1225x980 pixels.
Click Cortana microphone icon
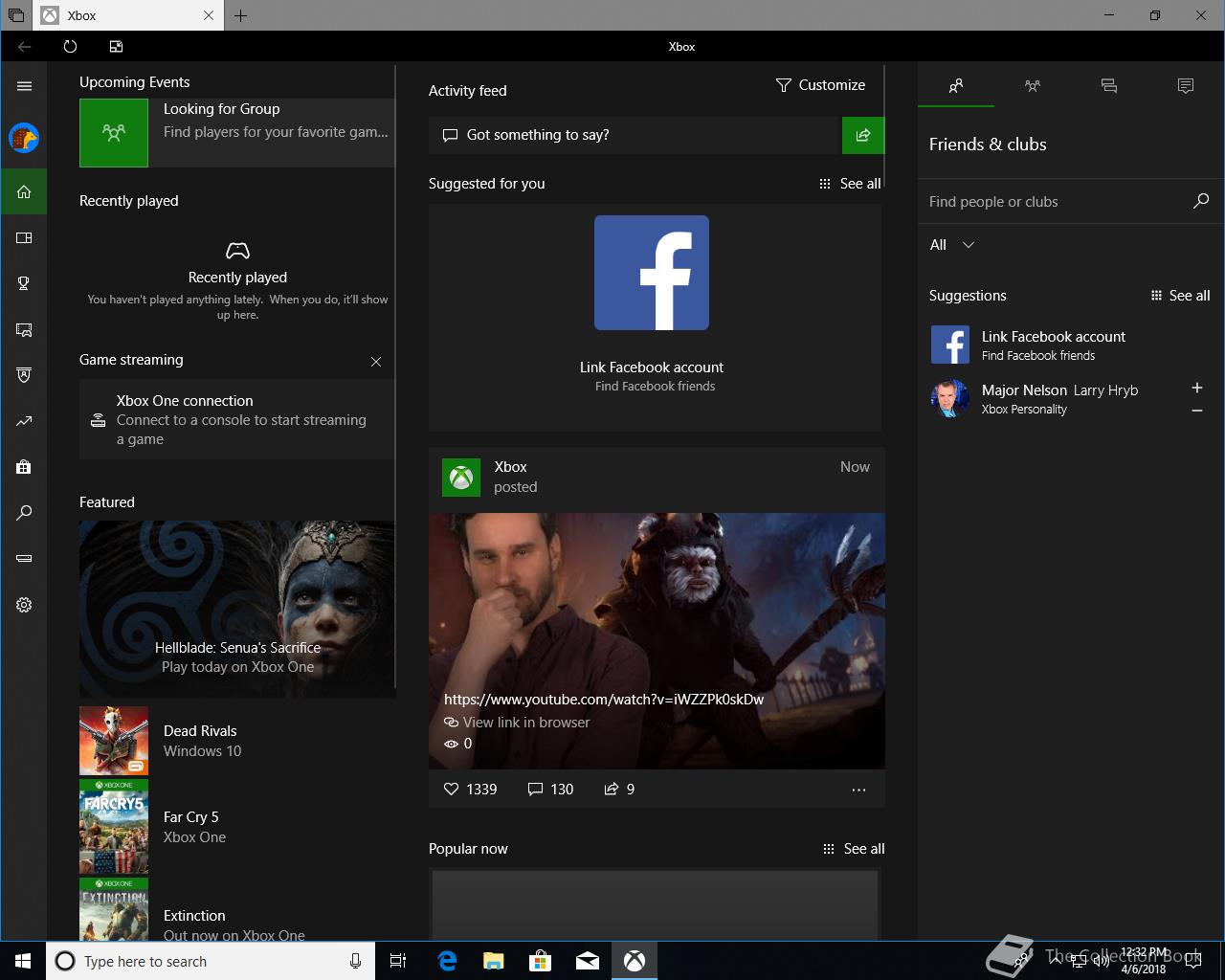(355, 961)
